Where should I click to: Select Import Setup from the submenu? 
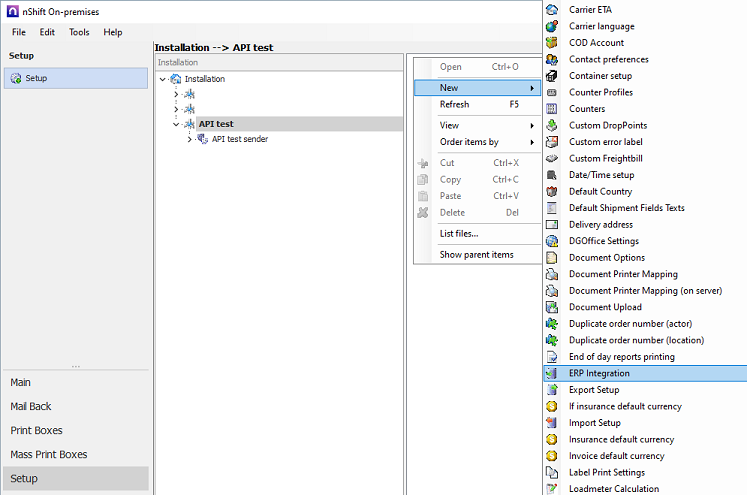point(594,423)
